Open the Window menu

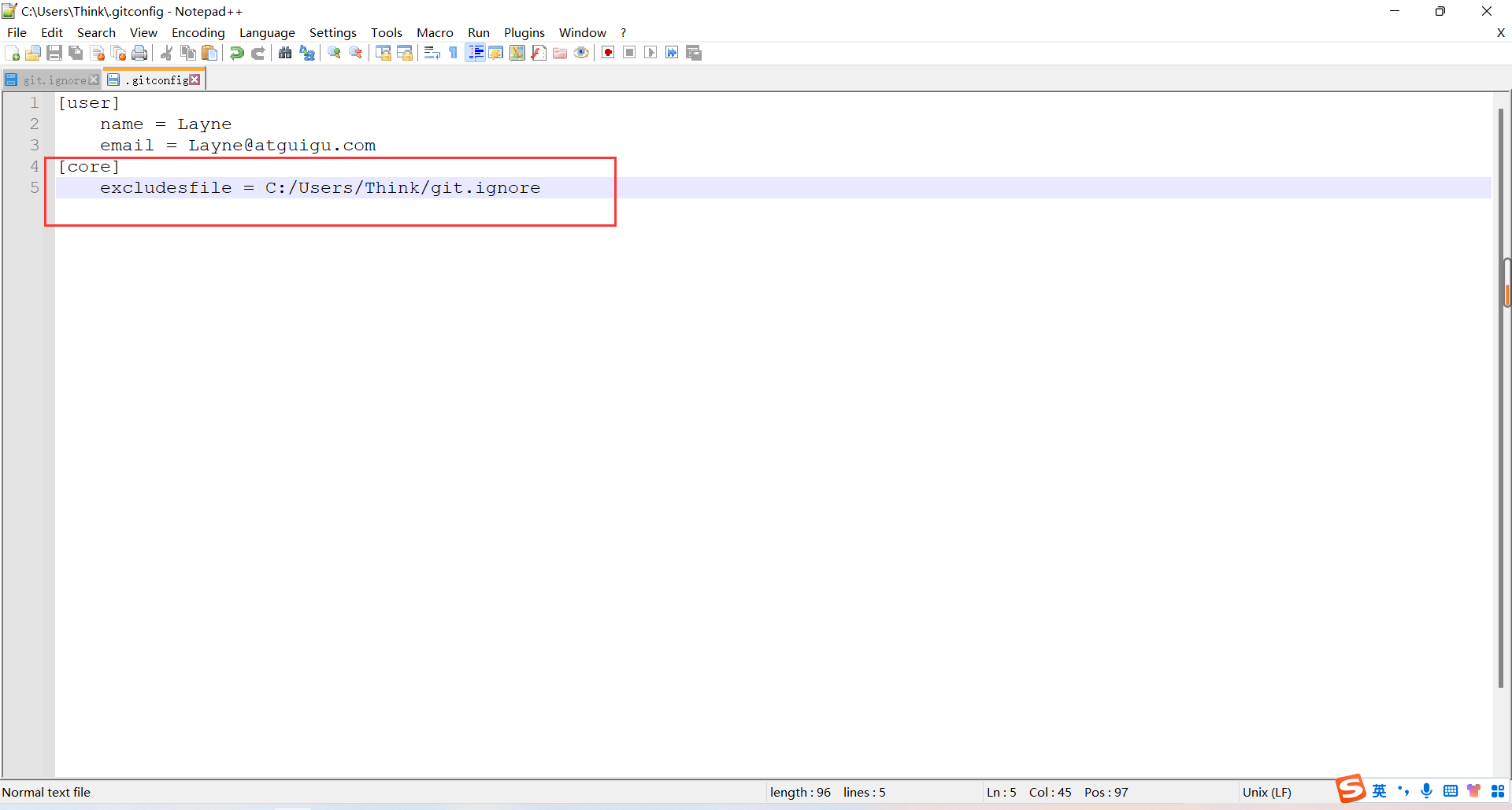(x=583, y=32)
